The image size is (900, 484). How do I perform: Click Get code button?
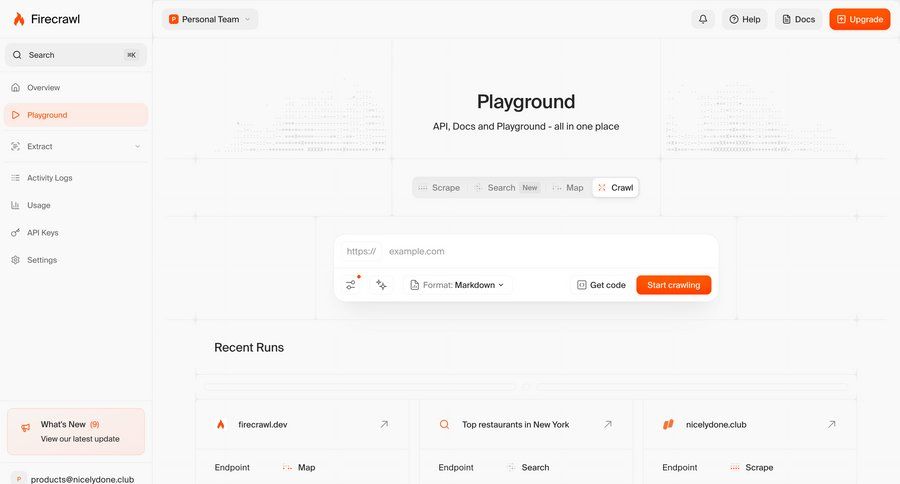pos(601,285)
